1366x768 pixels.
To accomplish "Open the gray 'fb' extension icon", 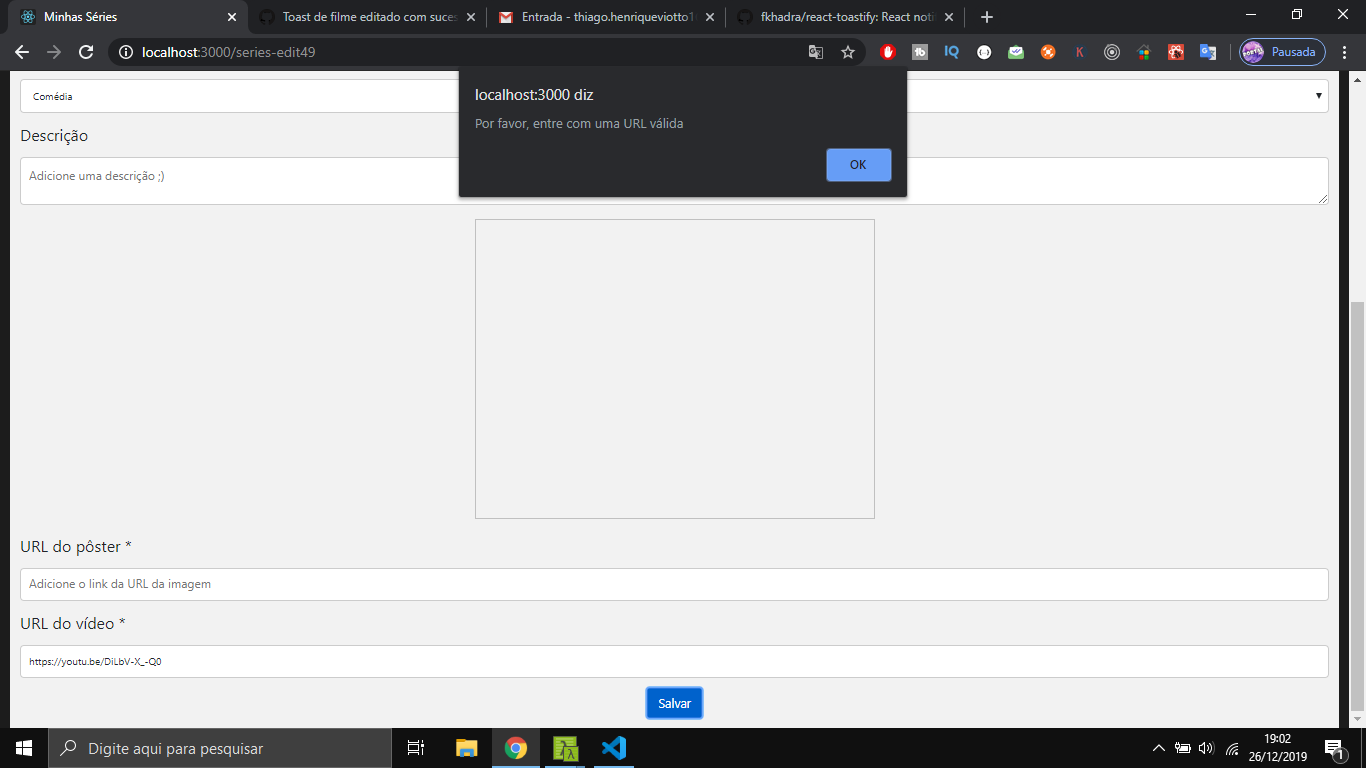I will point(920,52).
